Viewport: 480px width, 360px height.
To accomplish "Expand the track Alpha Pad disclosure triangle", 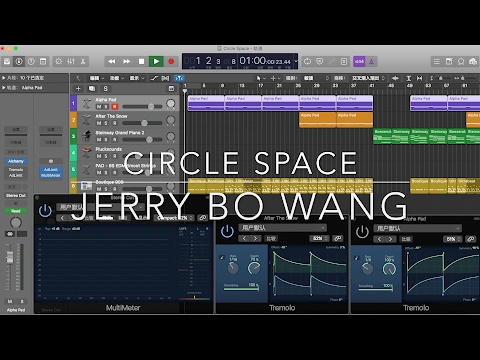I will (x=4, y=88).
